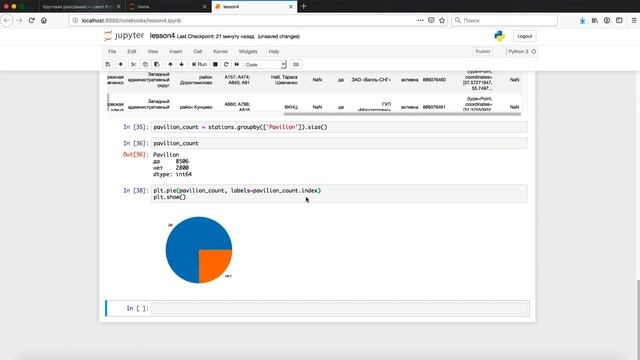Close the Home browser tab

[x=204, y=7]
